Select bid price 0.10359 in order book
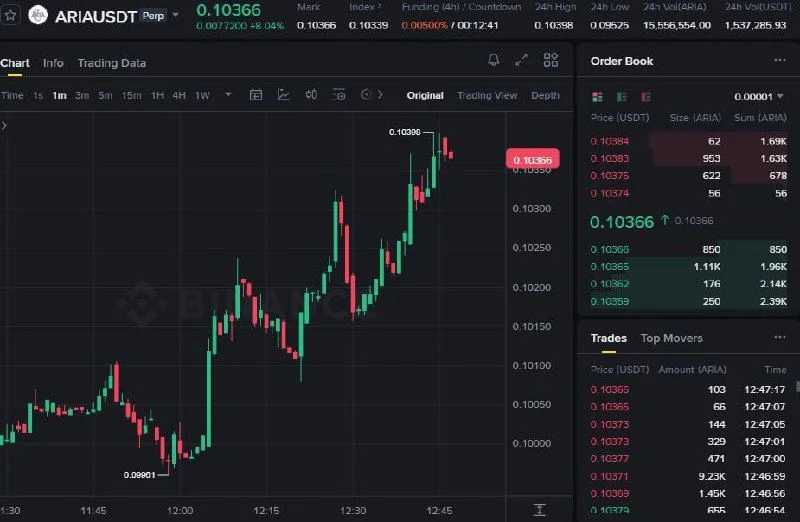The width and height of the screenshot is (800, 522). tap(610, 302)
